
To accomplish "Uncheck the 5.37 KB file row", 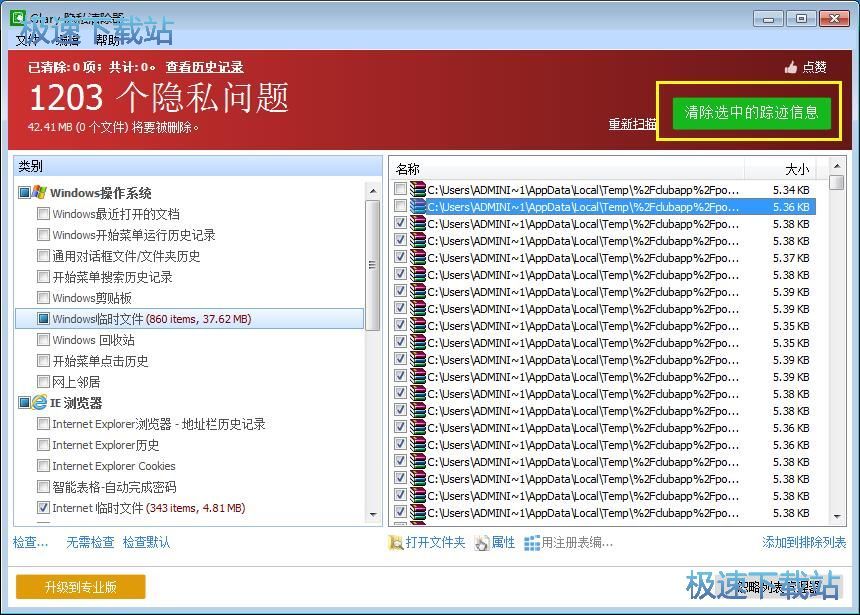I will 400,257.
